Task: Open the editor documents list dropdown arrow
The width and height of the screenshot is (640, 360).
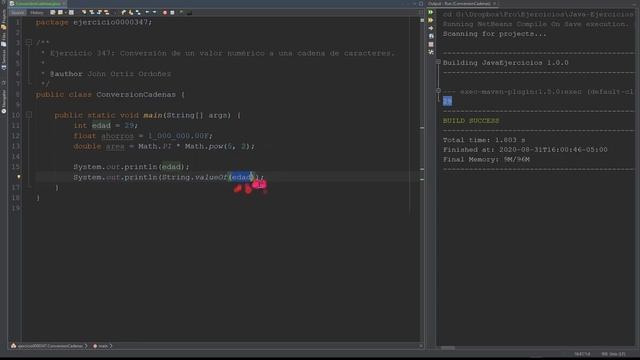Action: (x=414, y=4)
